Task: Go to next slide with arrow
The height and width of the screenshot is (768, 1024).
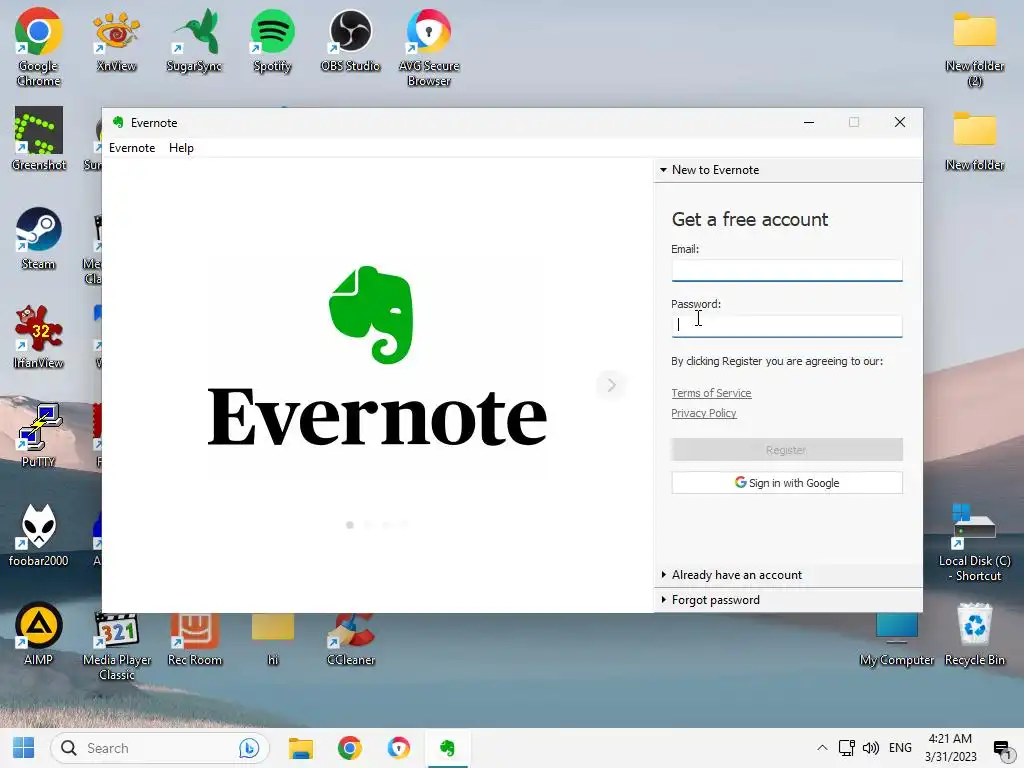Action: tap(611, 385)
